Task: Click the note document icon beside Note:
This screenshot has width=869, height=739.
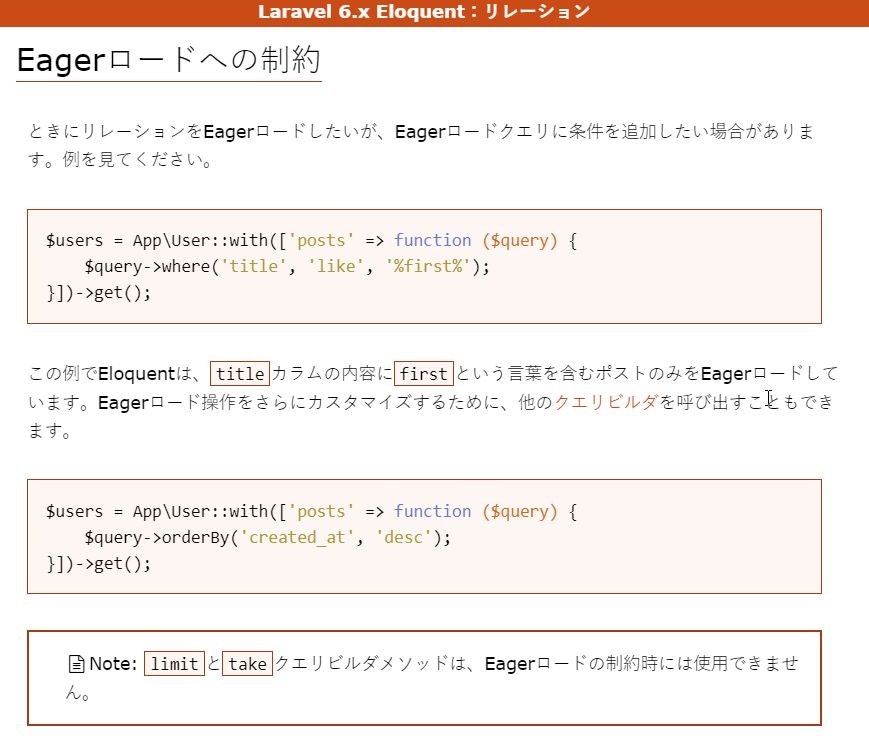Action: pyautogui.click(x=76, y=664)
